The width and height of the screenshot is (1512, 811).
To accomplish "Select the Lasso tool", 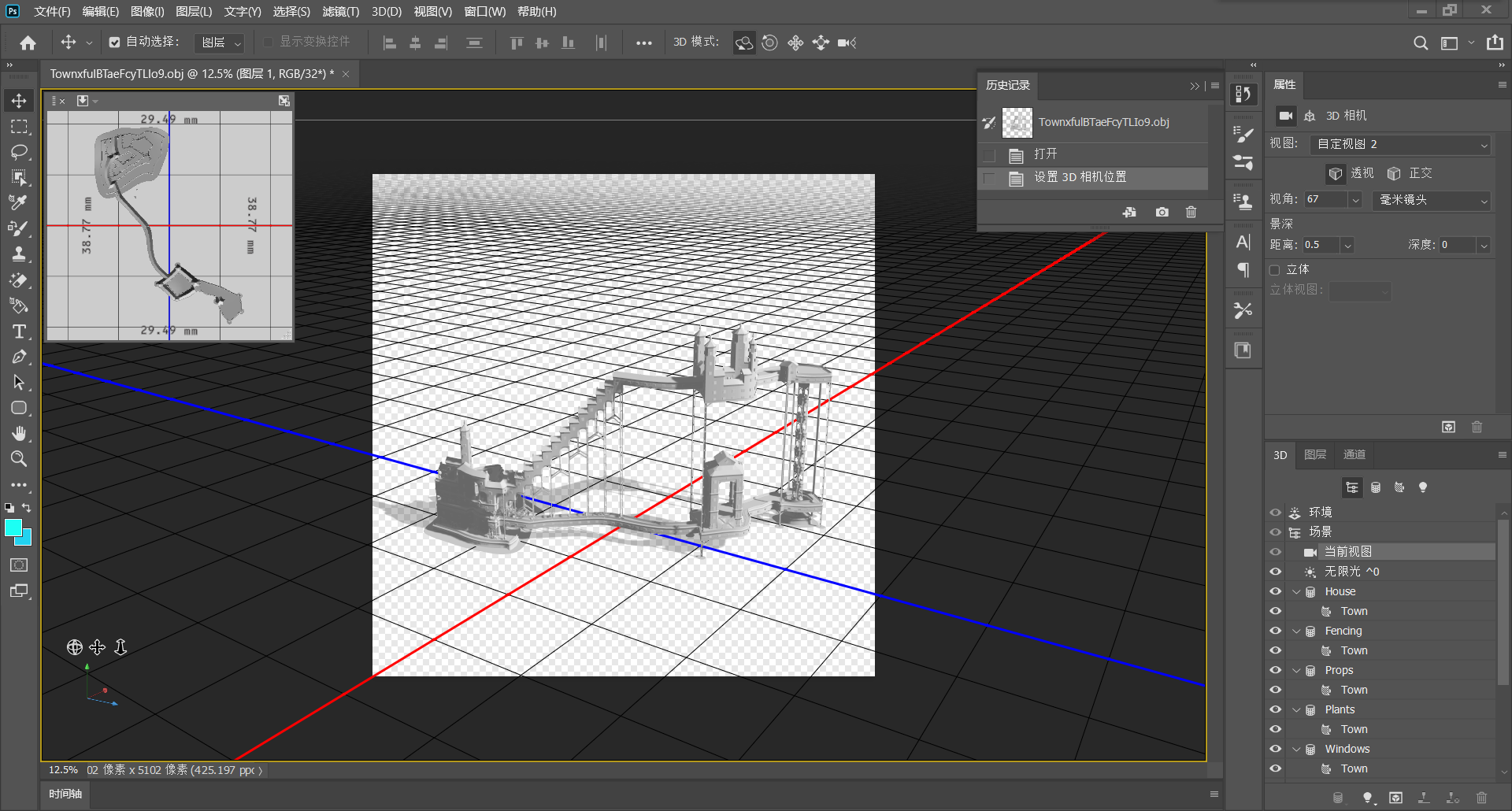I will 19,152.
